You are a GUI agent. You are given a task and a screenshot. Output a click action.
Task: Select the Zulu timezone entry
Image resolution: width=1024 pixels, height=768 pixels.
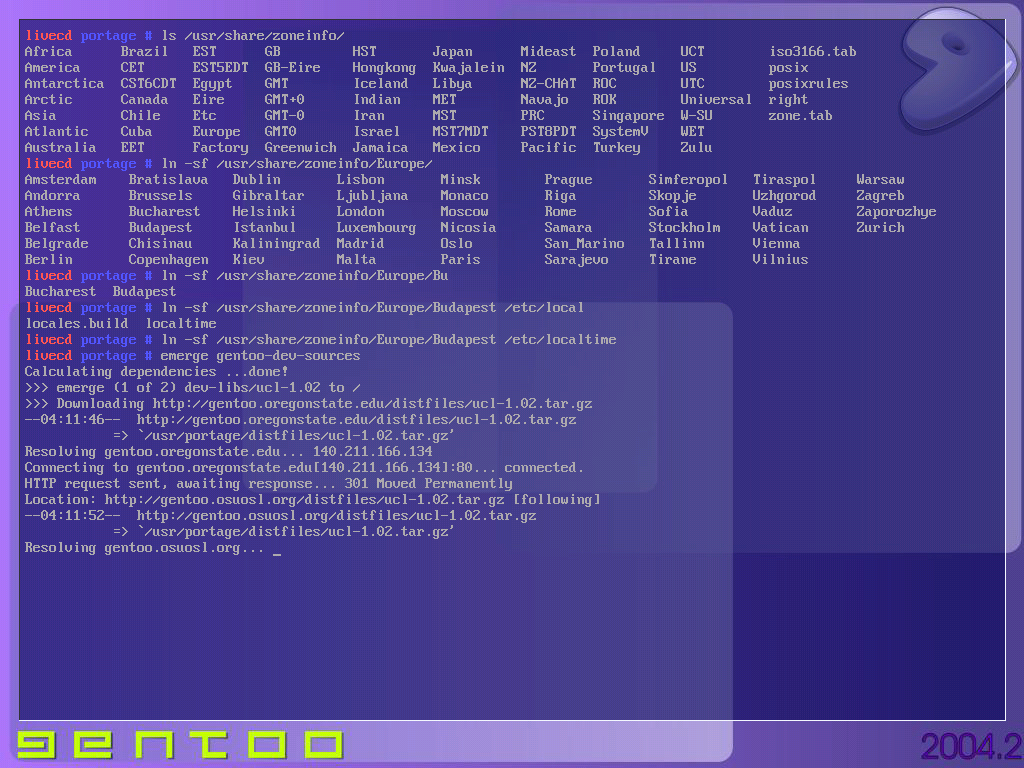coord(696,148)
